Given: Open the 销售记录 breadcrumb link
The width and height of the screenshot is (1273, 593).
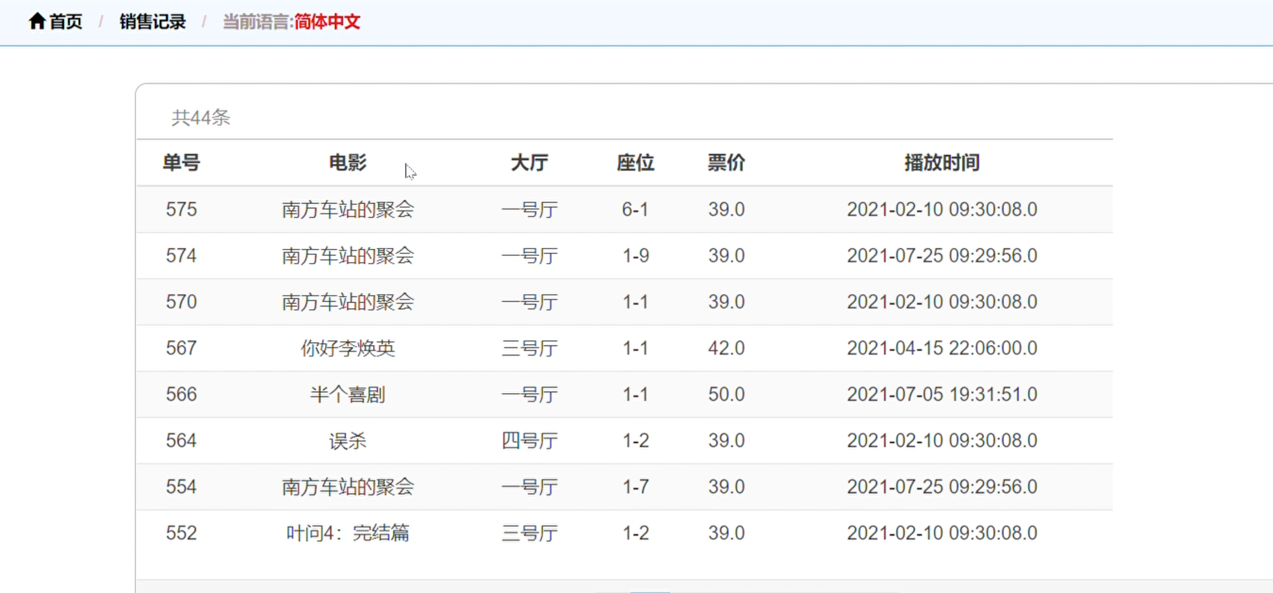Looking at the screenshot, I should (153, 21).
